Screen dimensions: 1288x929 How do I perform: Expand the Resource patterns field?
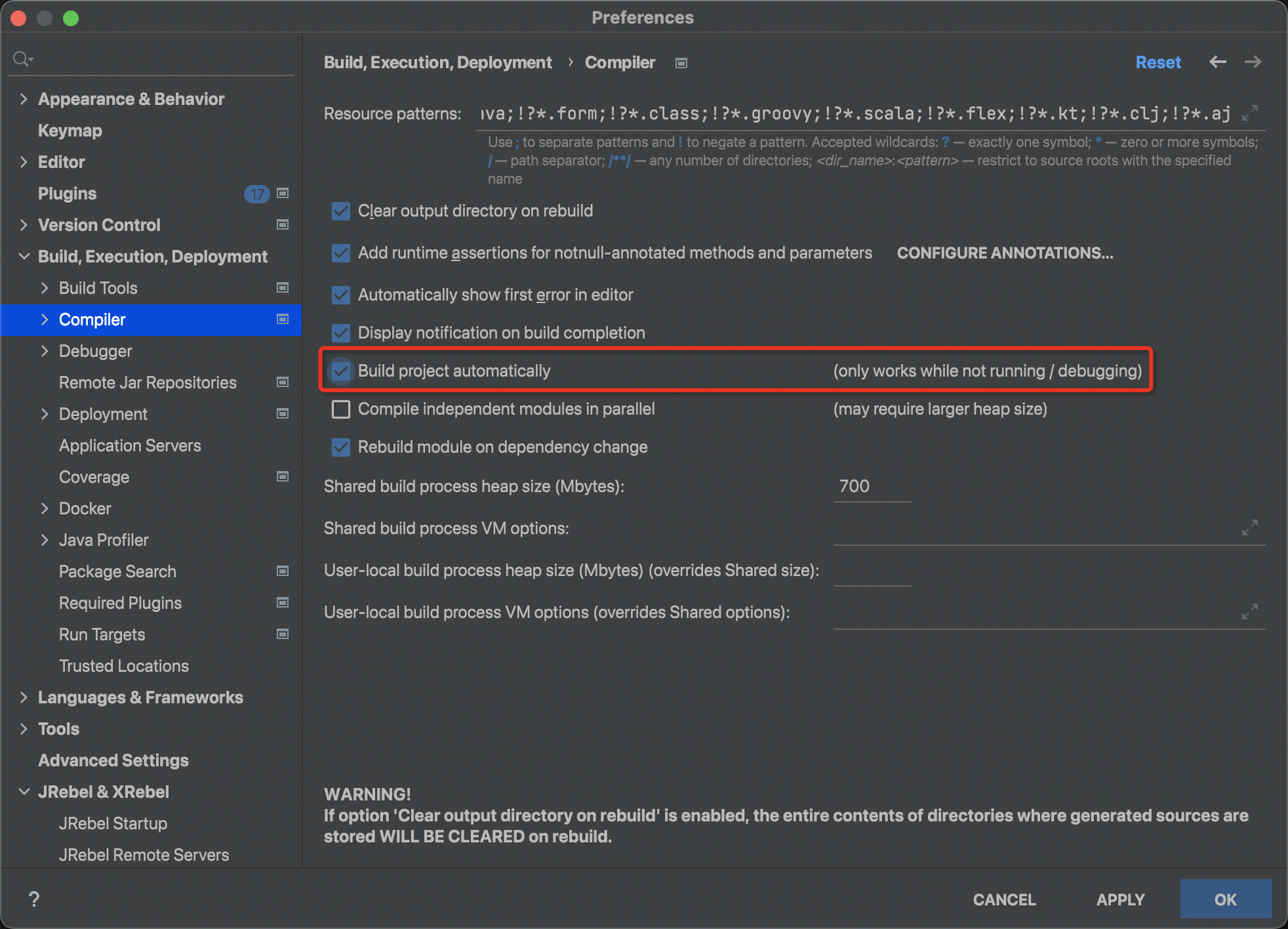[1250, 113]
